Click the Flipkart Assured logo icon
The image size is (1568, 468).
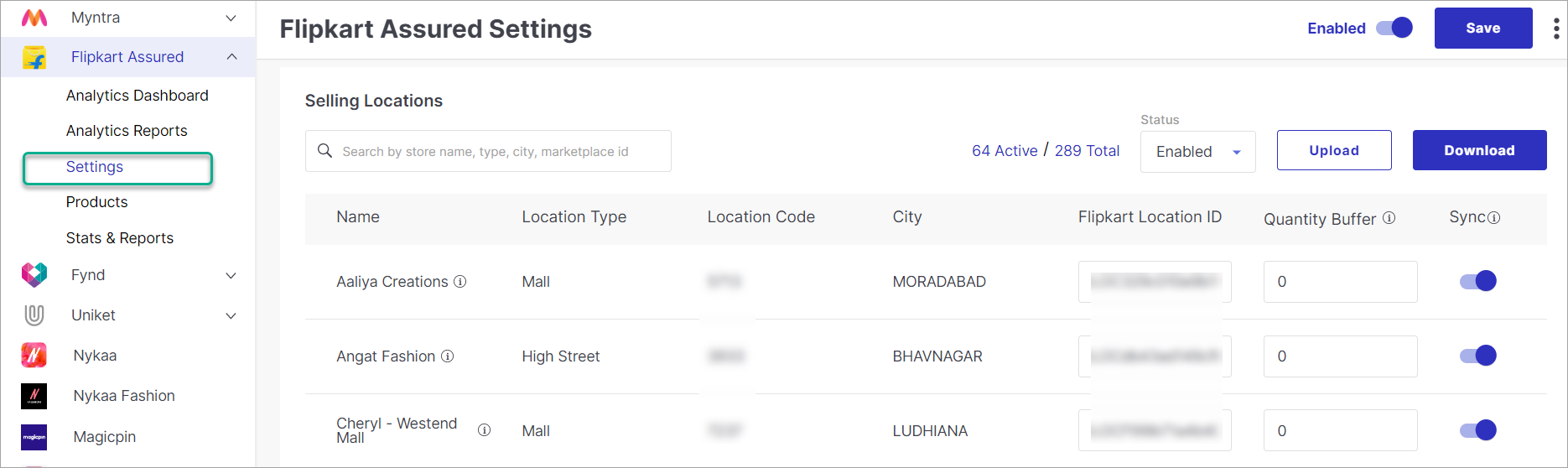(x=34, y=57)
